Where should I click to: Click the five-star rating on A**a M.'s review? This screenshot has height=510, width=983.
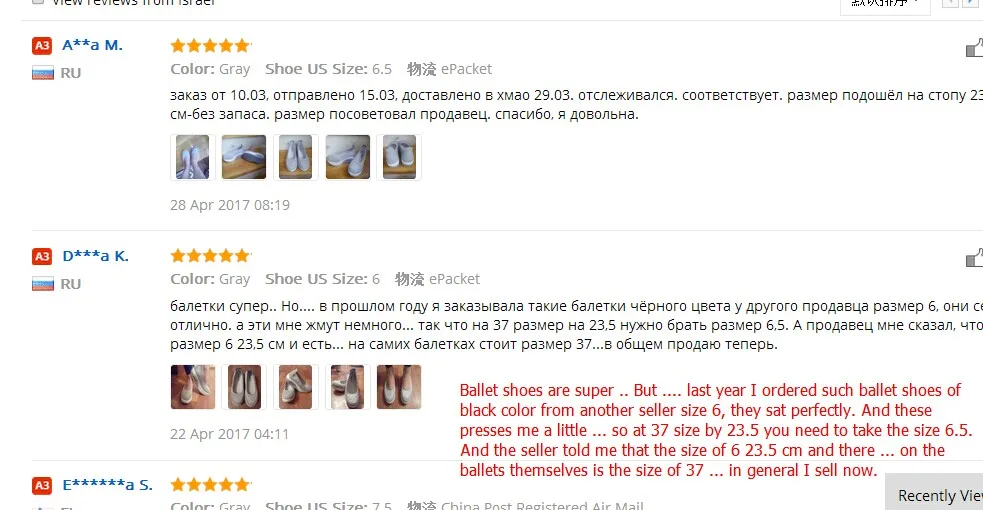211,45
